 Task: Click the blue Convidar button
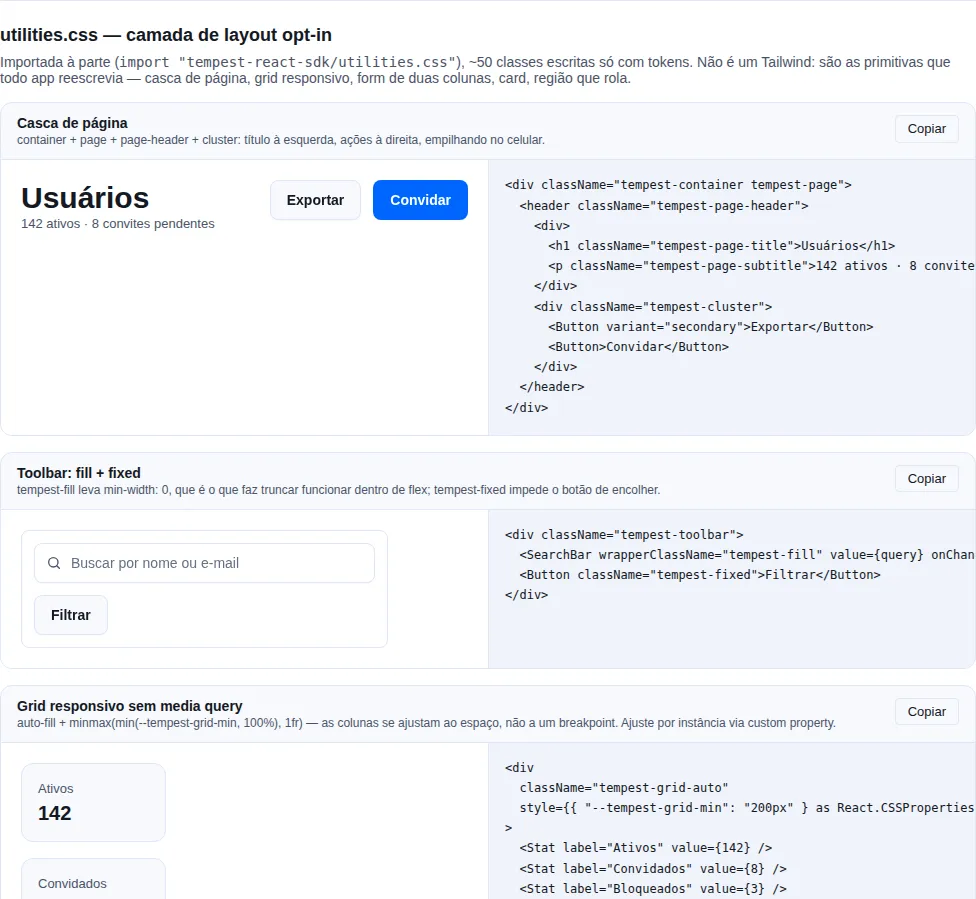pos(420,200)
